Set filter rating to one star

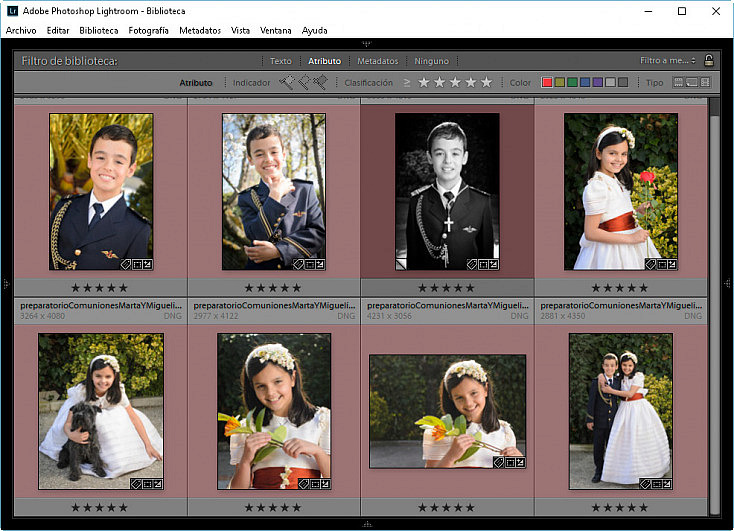(x=424, y=82)
